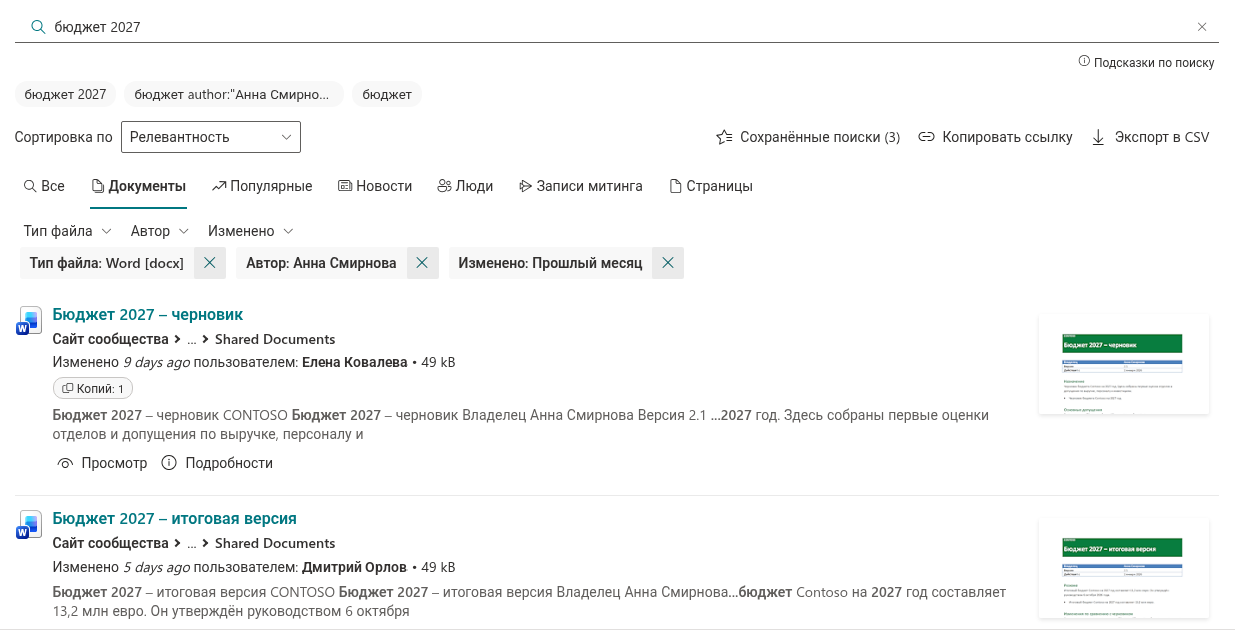
Task: Click Word icon of Бюджет 2027 – черновик
Action: [28, 320]
